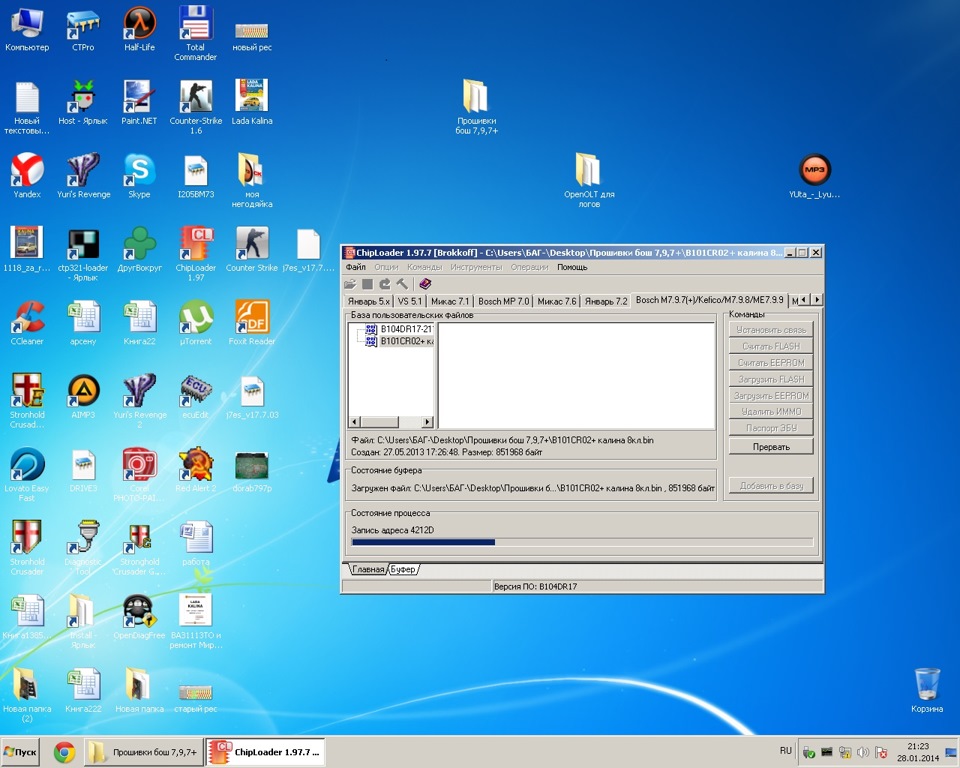Click the Пуск start button
Viewport: 960px width, 768px height.
[20, 752]
